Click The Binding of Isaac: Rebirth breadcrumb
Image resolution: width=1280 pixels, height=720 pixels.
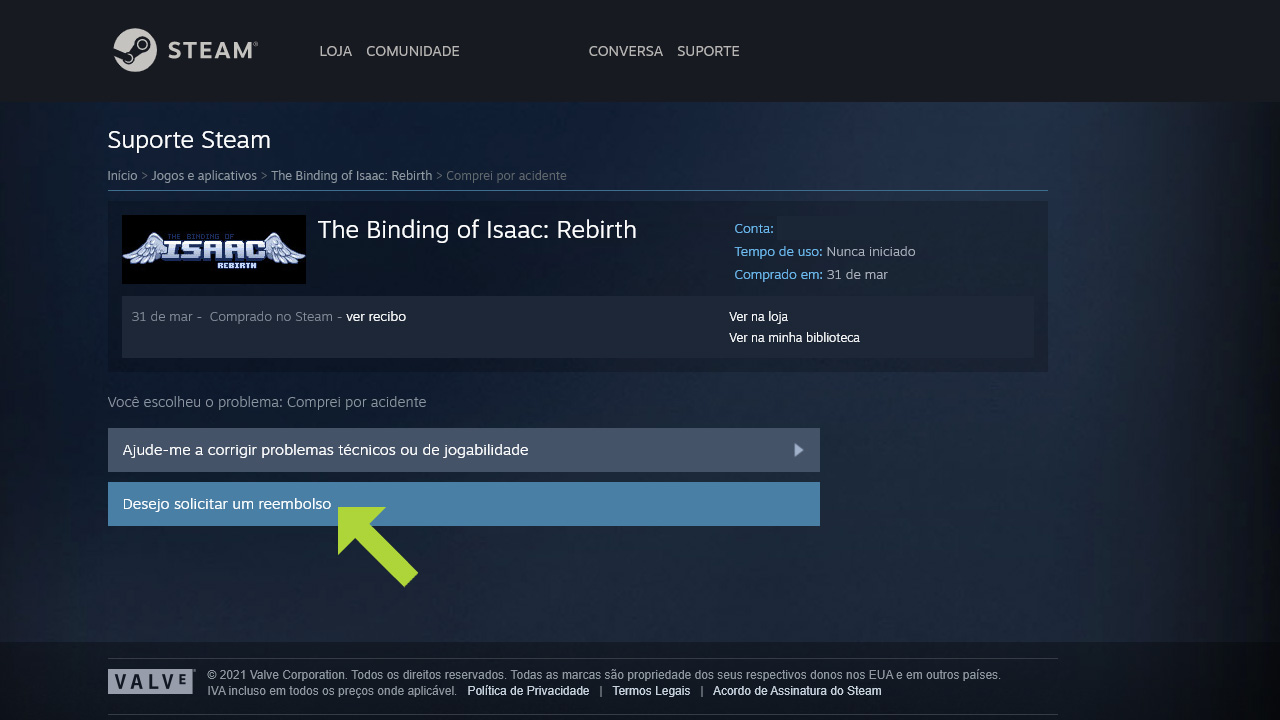click(x=351, y=175)
